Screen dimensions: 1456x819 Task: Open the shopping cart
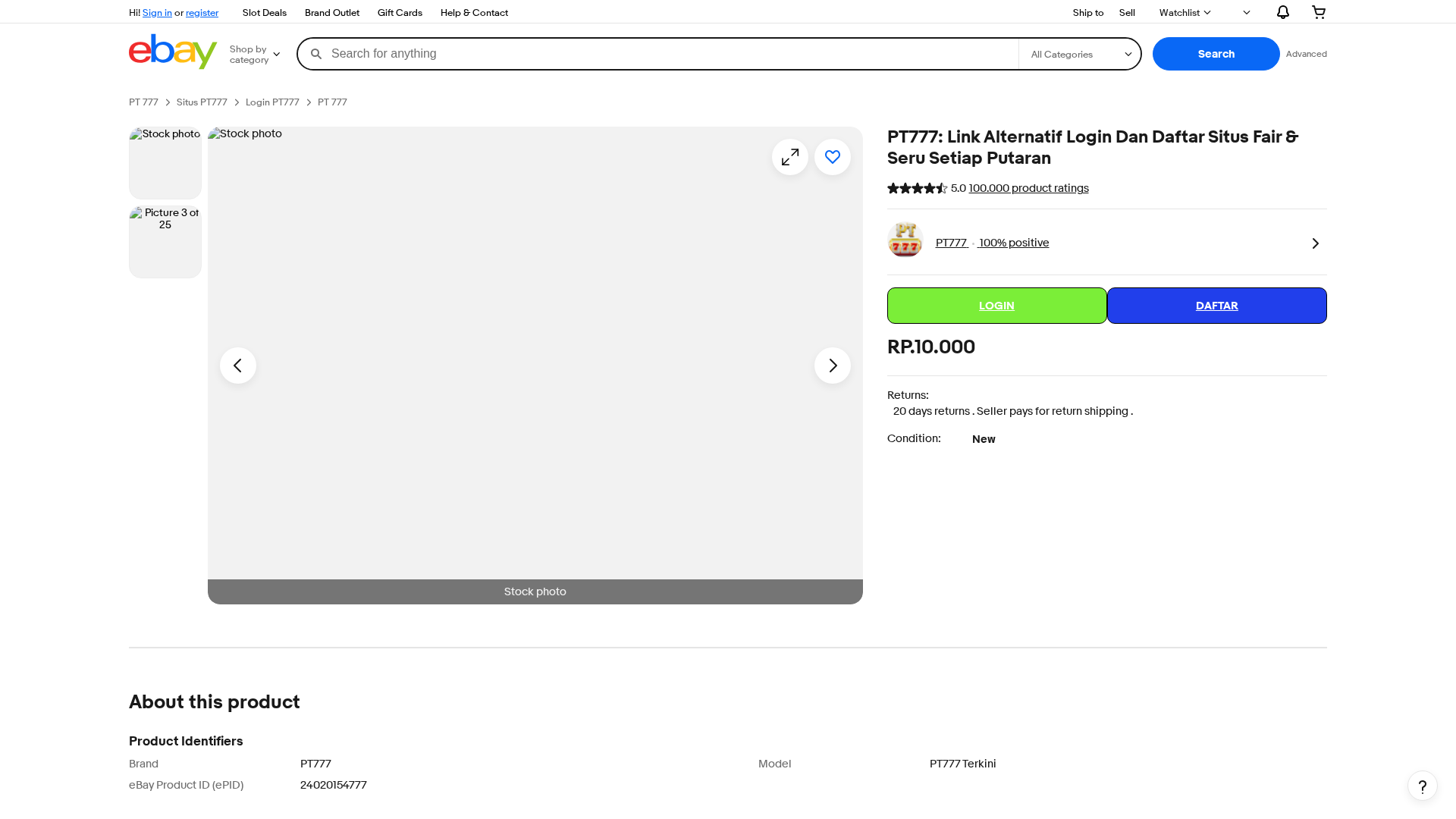(1319, 12)
